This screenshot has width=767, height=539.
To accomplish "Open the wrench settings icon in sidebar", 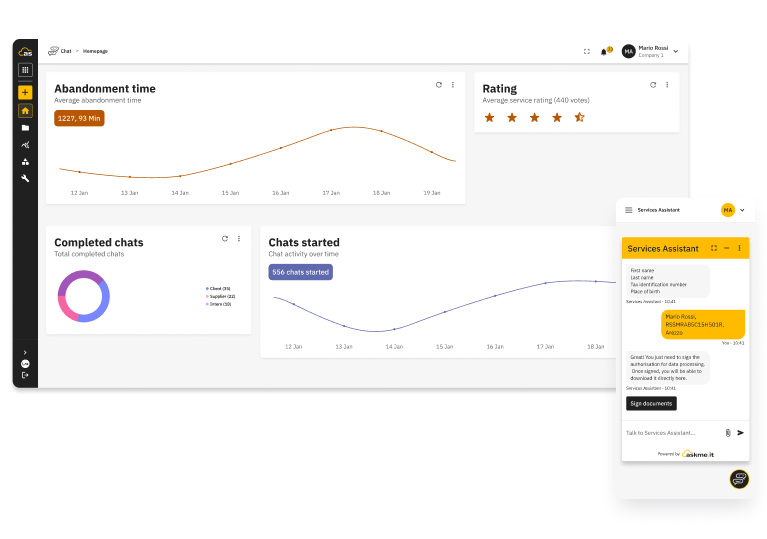I will pos(25,178).
